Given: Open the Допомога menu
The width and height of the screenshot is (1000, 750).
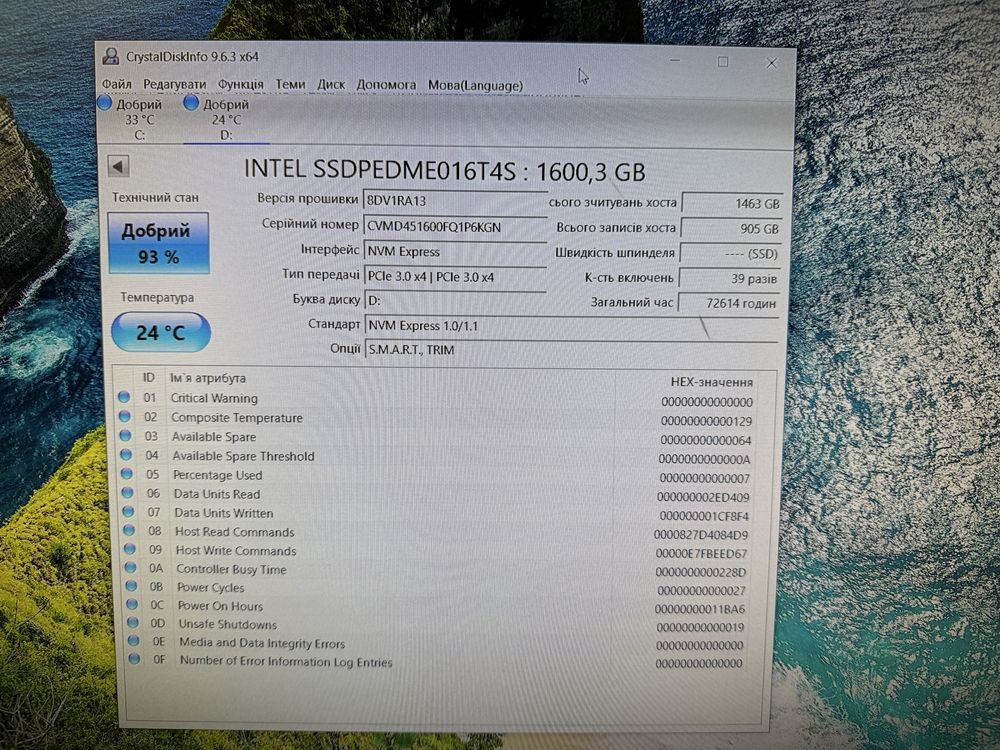Looking at the screenshot, I should [386, 84].
